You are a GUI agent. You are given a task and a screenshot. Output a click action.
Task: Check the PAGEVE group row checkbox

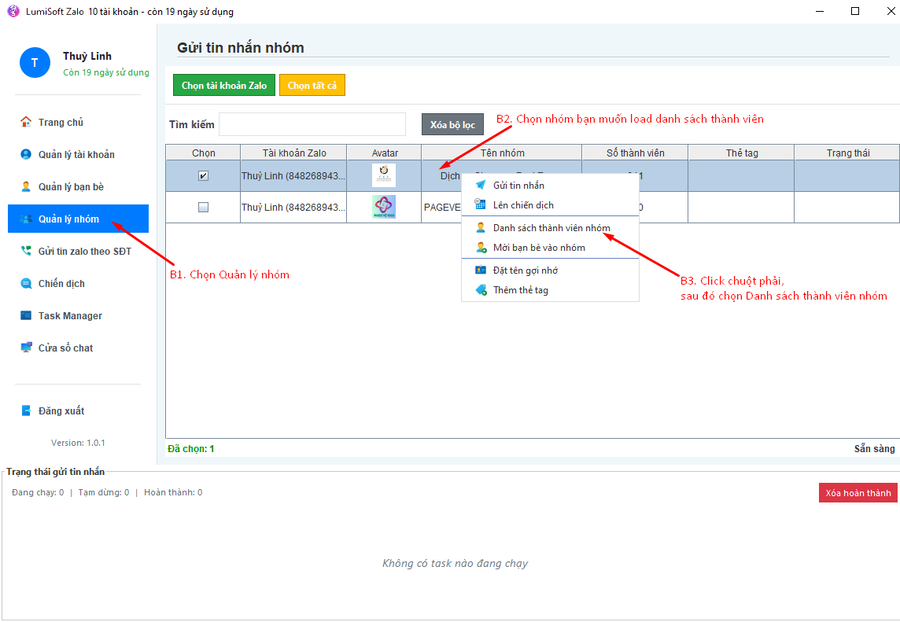pos(203,207)
